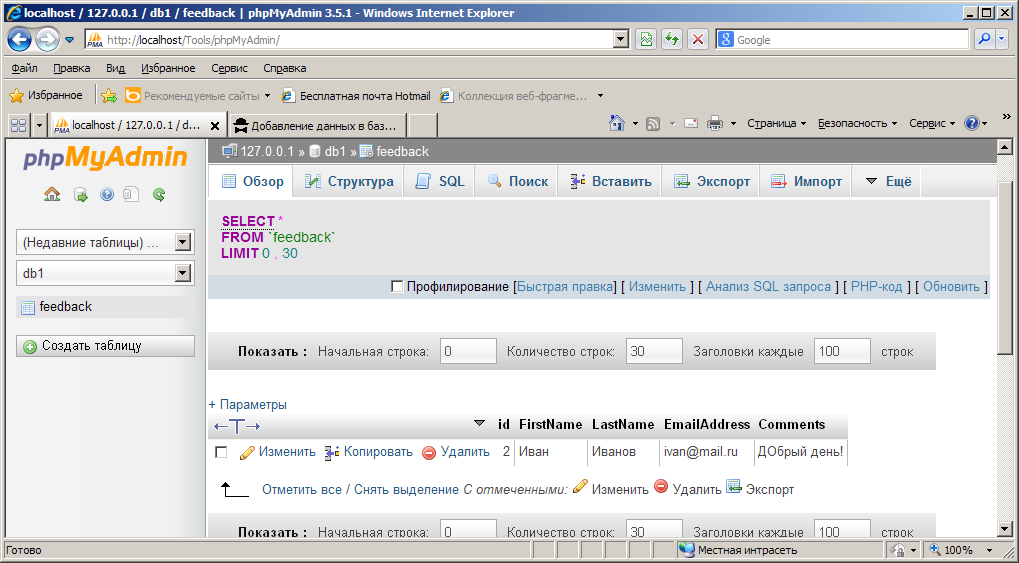1019x563 pixels.
Task: Click the search magnifier button
Action: click(x=985, y=40)
